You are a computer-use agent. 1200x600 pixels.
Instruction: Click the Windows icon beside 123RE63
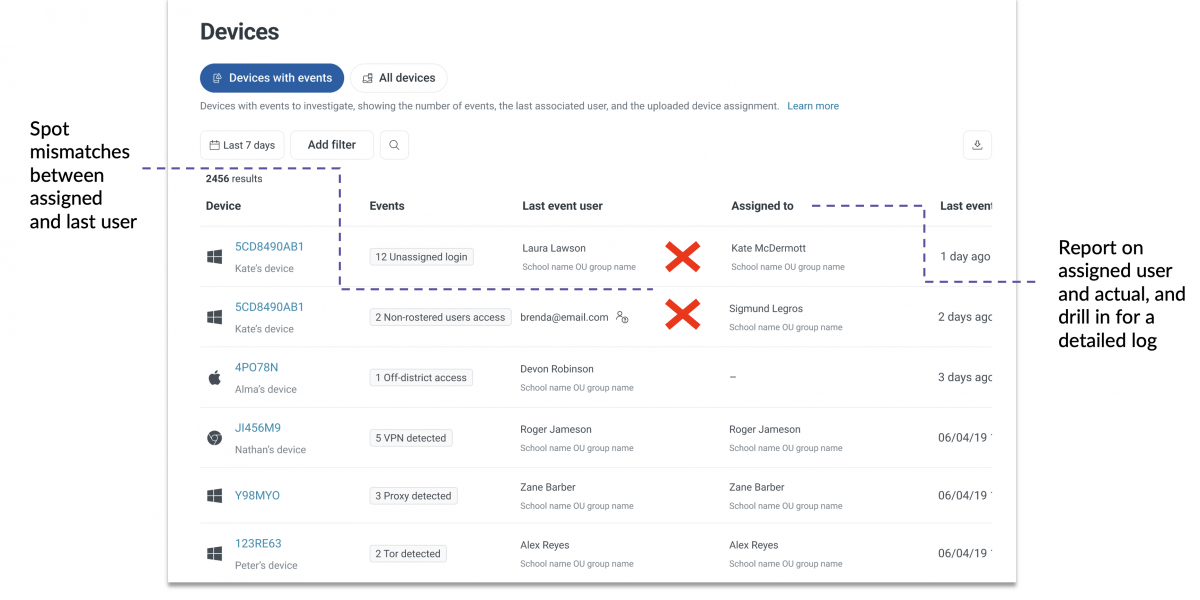(214, 554)
